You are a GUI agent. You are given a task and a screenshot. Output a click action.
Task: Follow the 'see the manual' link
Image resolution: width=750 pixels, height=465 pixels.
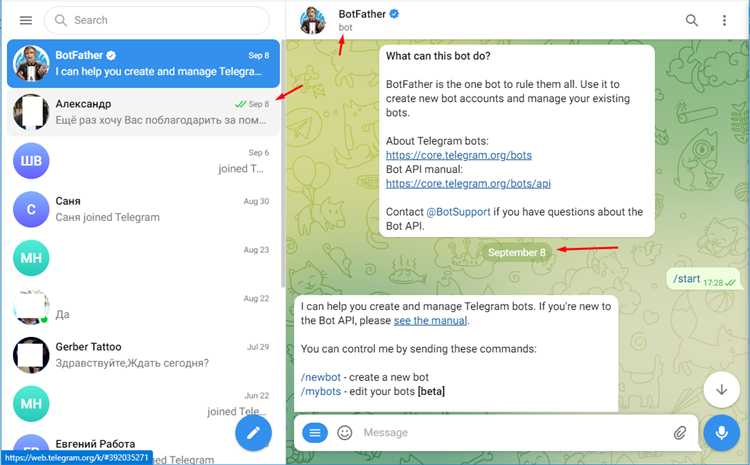click(430, 321)
